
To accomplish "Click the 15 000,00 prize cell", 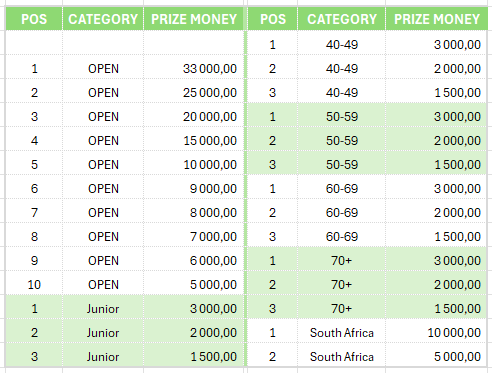I will (x=194, y=141).
